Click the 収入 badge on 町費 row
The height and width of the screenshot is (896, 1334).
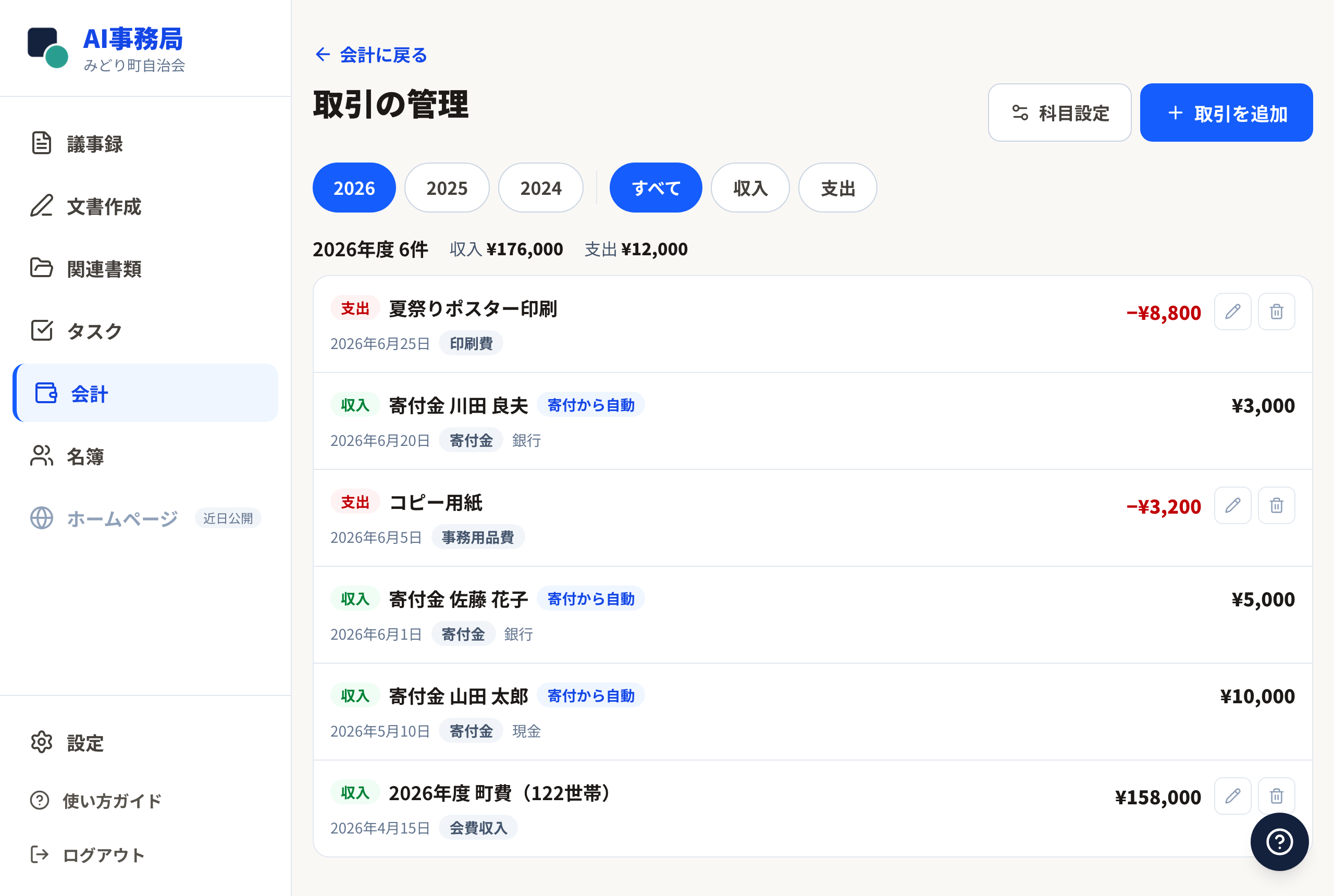coord(354,792)
